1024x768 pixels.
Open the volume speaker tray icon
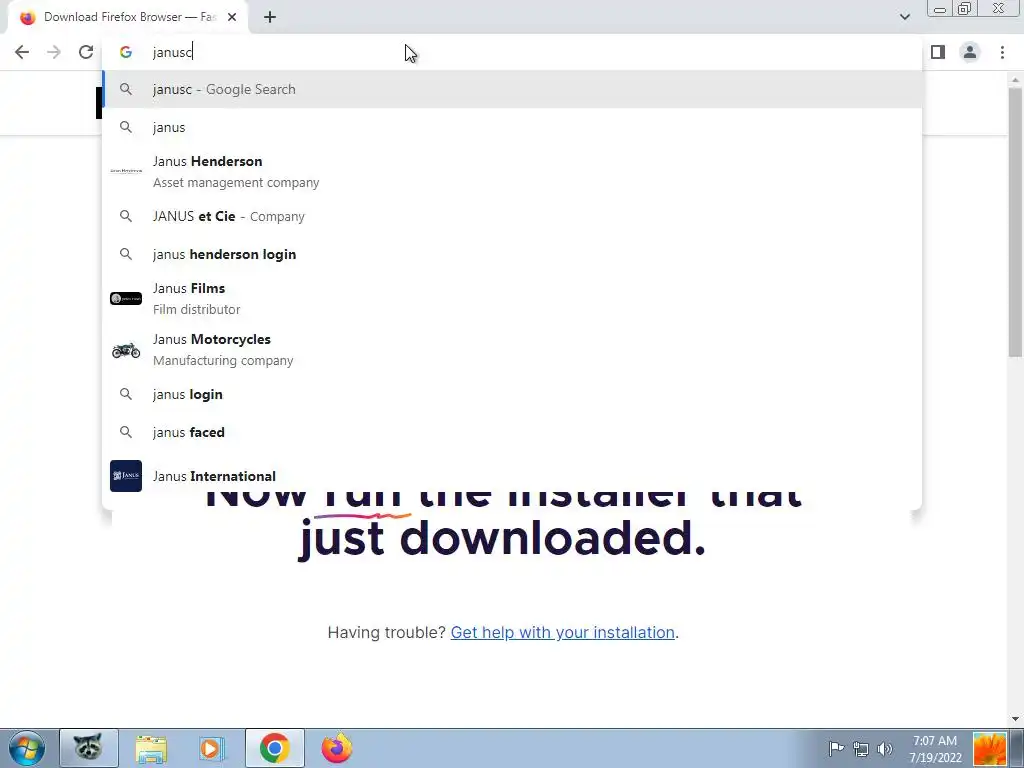(x=885, y=748)
